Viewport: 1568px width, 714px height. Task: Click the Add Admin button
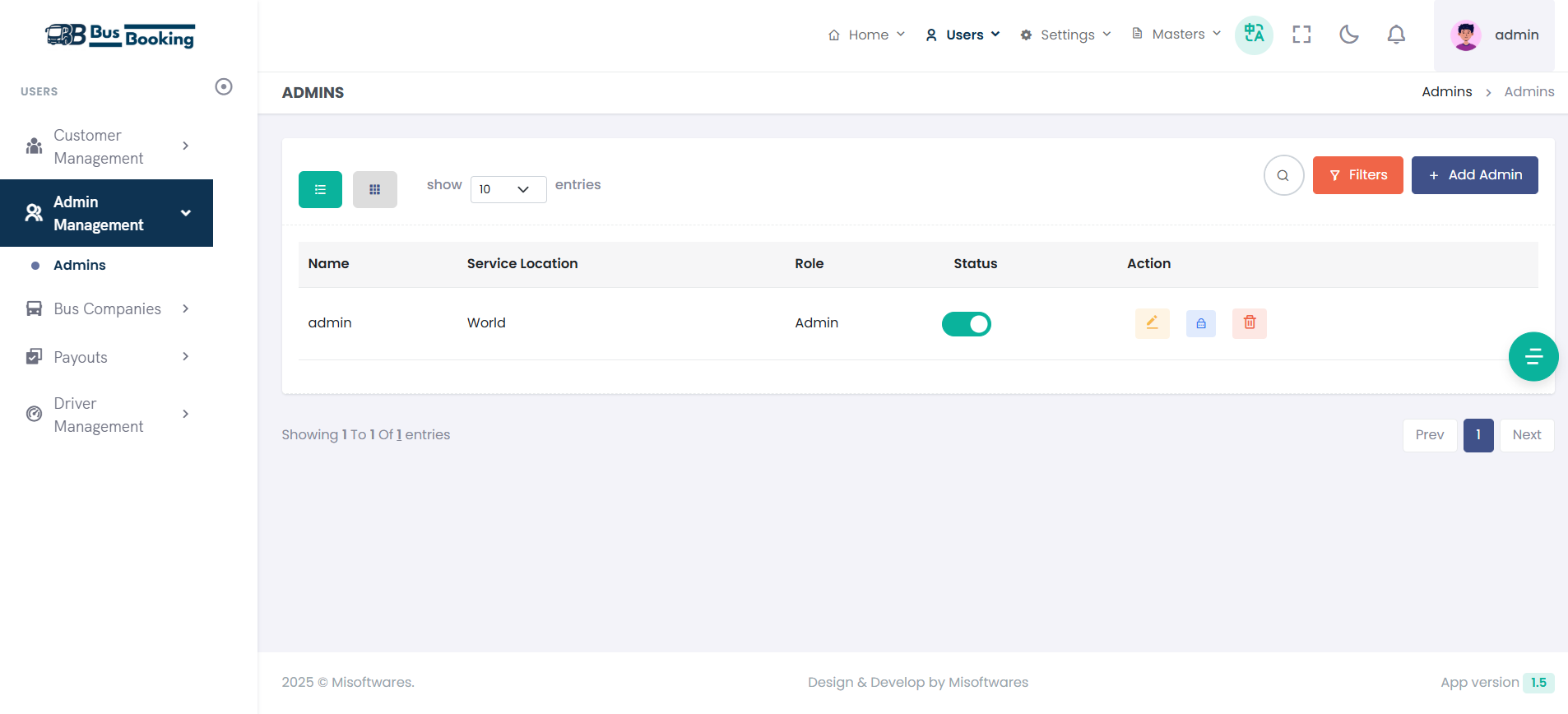click(x=1475, y=175)
